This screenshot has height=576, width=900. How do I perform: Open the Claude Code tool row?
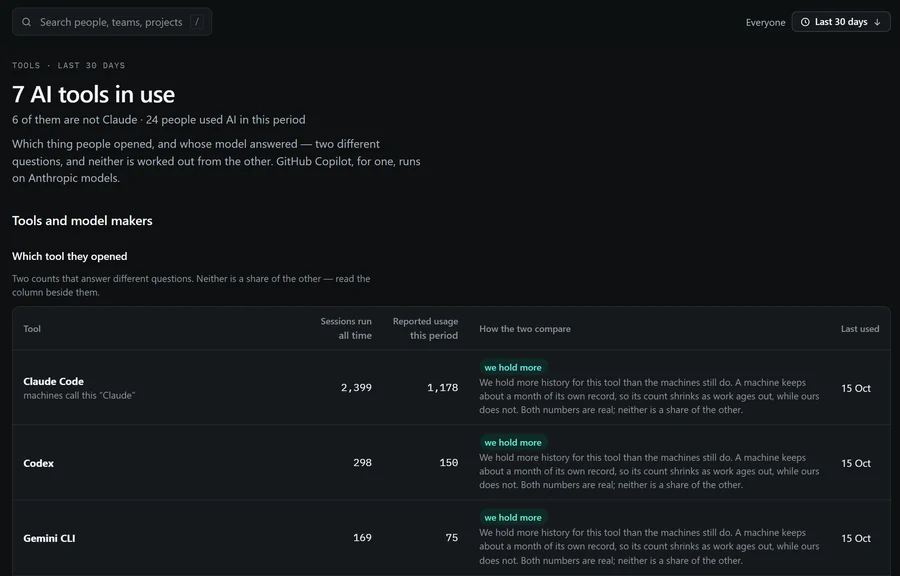[451, 387]
